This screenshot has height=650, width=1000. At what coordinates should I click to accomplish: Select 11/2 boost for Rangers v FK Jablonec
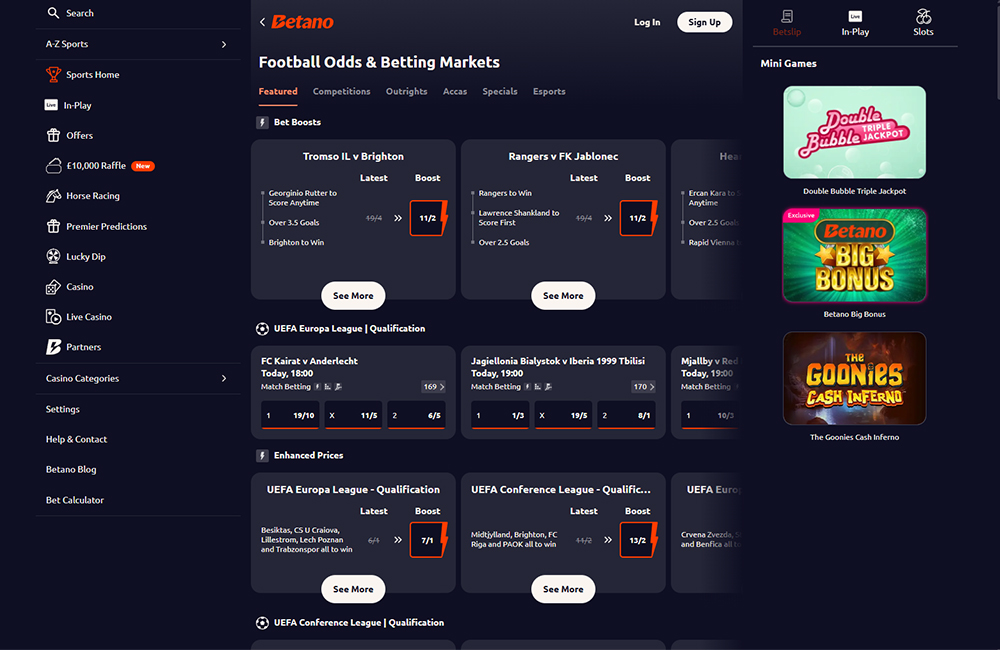[x=638, y=218]
